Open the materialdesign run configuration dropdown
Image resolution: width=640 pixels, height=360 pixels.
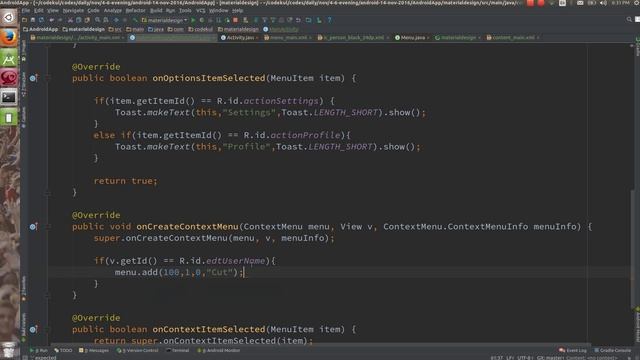(164, 20)
